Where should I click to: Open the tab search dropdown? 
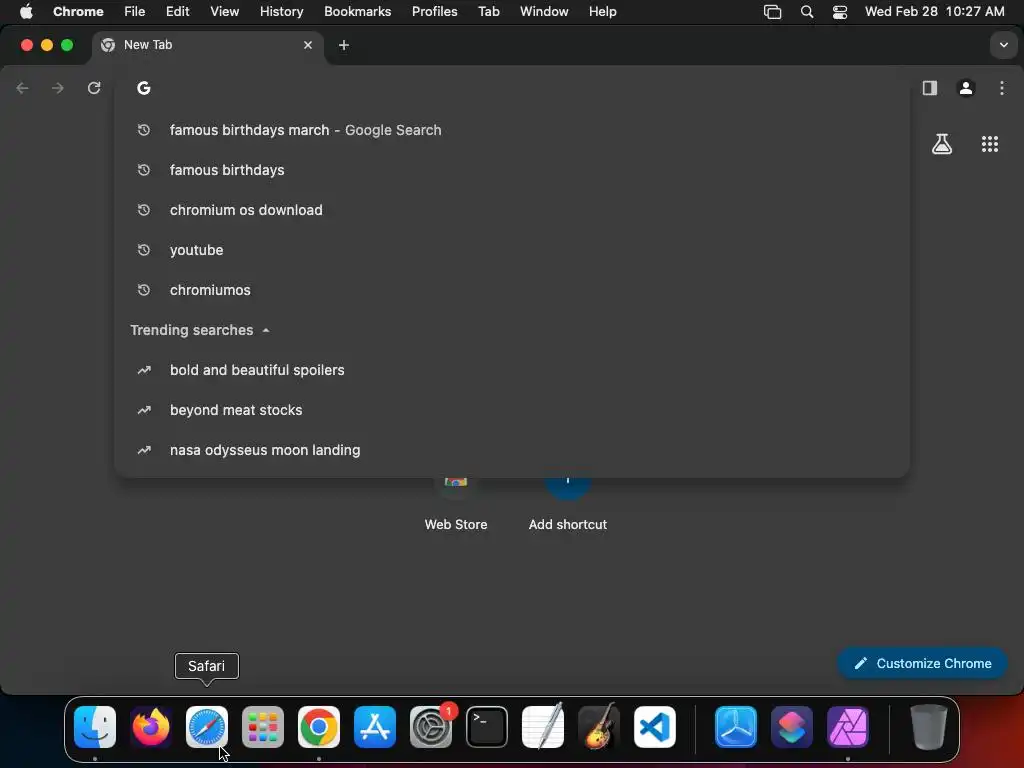click(x=1004, y=45)
